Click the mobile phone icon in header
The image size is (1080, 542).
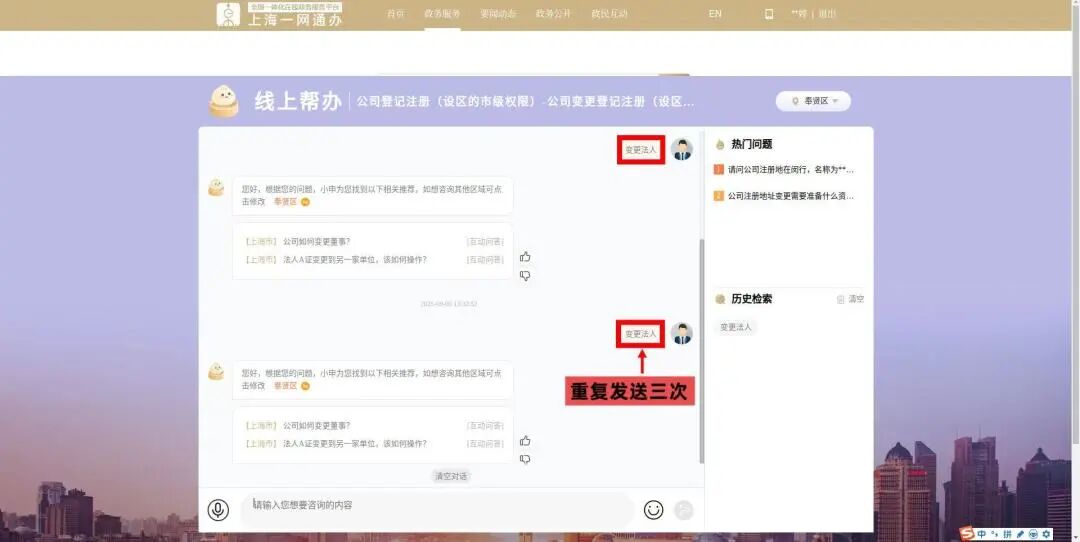[769, 14]
